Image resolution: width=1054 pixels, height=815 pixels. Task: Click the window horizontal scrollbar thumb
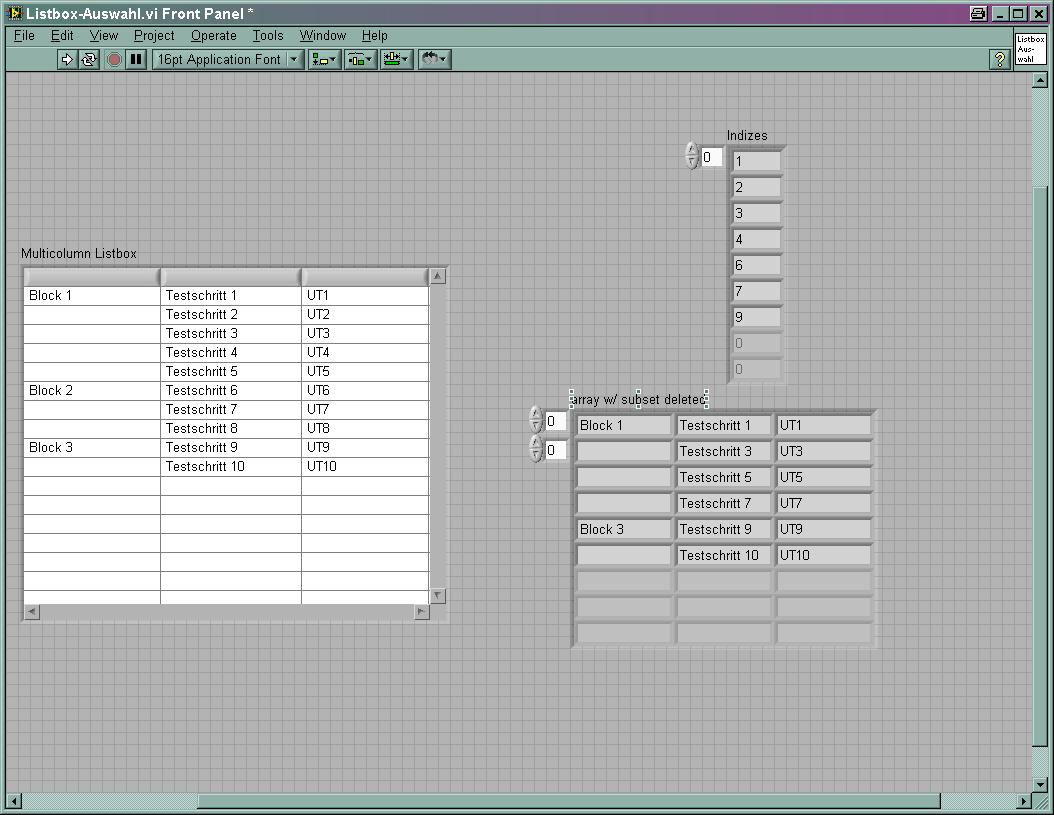[569, 801]
